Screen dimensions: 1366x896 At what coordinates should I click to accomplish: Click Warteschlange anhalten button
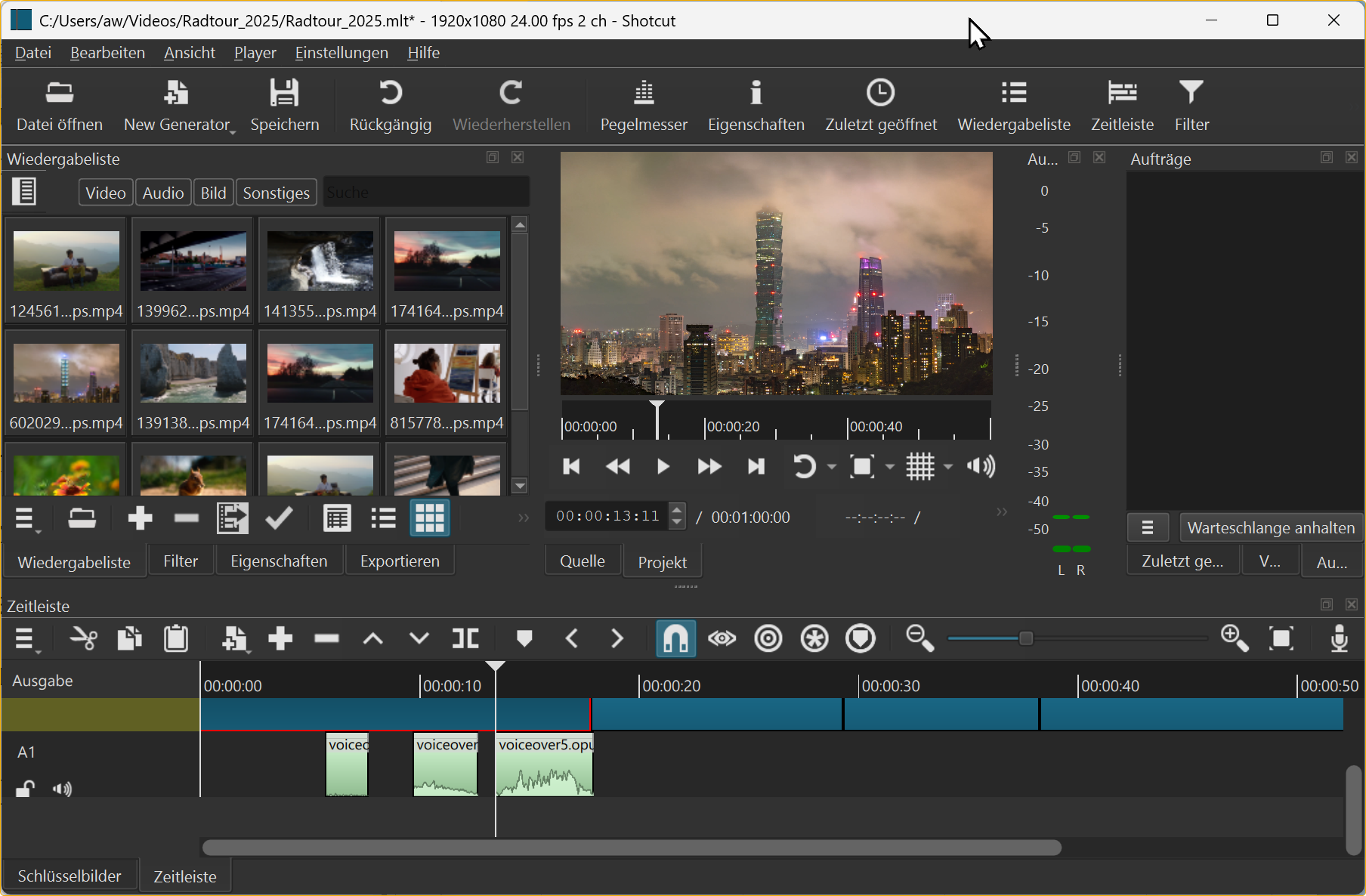tap(1271, 527)
